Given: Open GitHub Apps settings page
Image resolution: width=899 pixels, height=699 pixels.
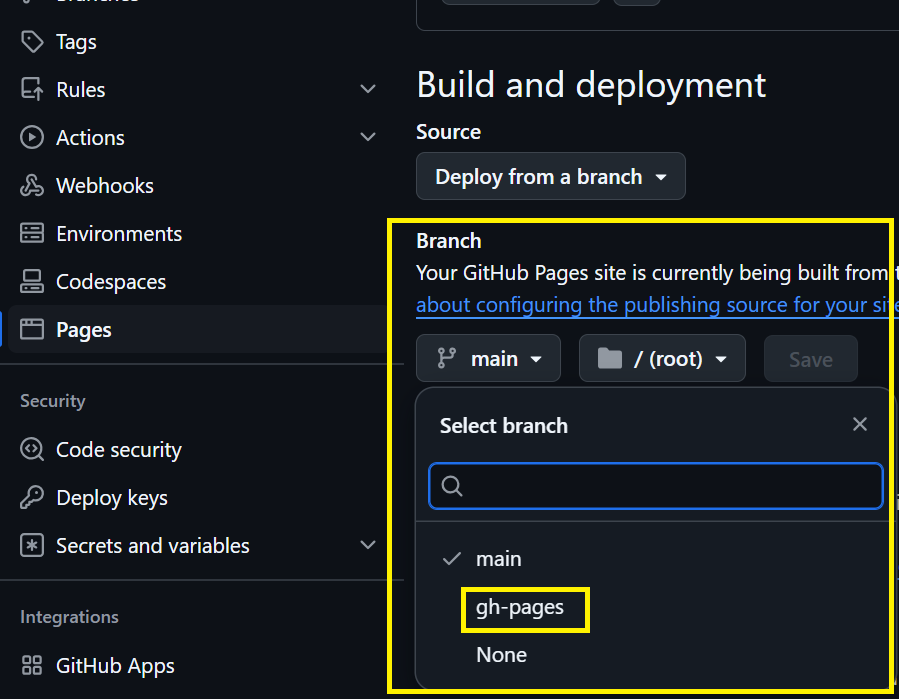Looking at the screenshot, I should (115, 666).
